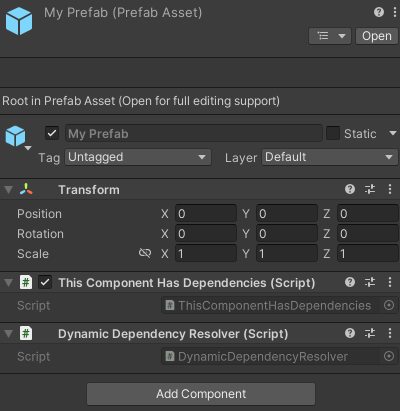The height and width of the screenshot is (411, 400).
Task: Click the Transform axes icon
Action: pos(26,189)
